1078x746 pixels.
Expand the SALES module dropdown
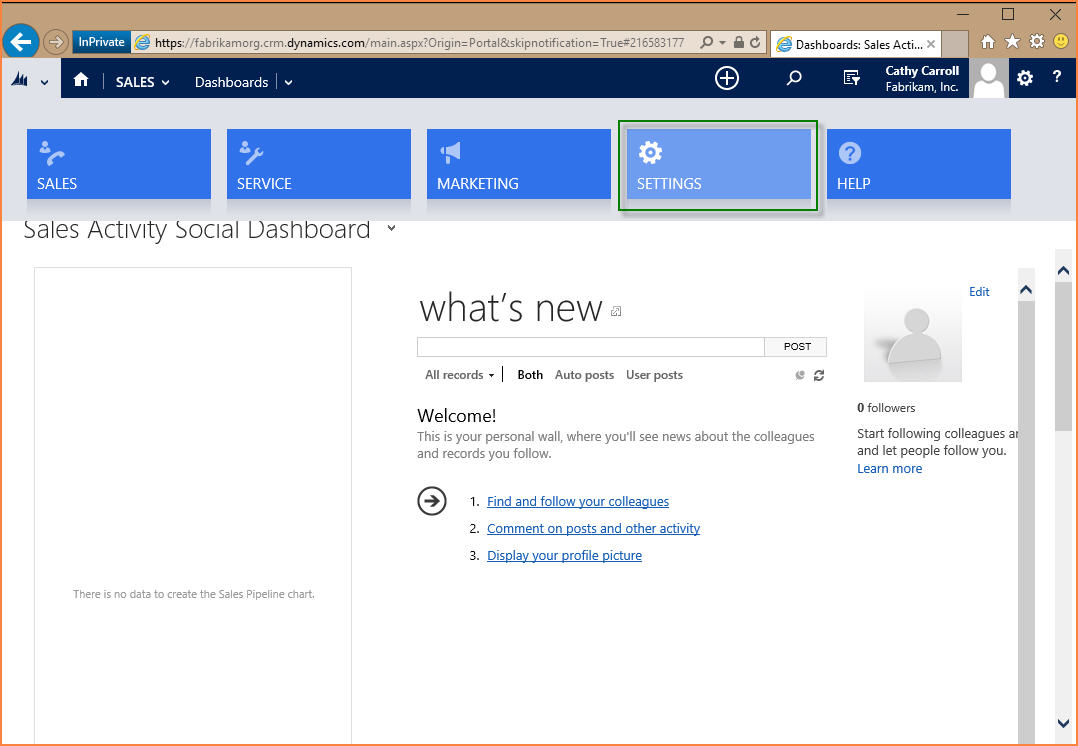143,82
